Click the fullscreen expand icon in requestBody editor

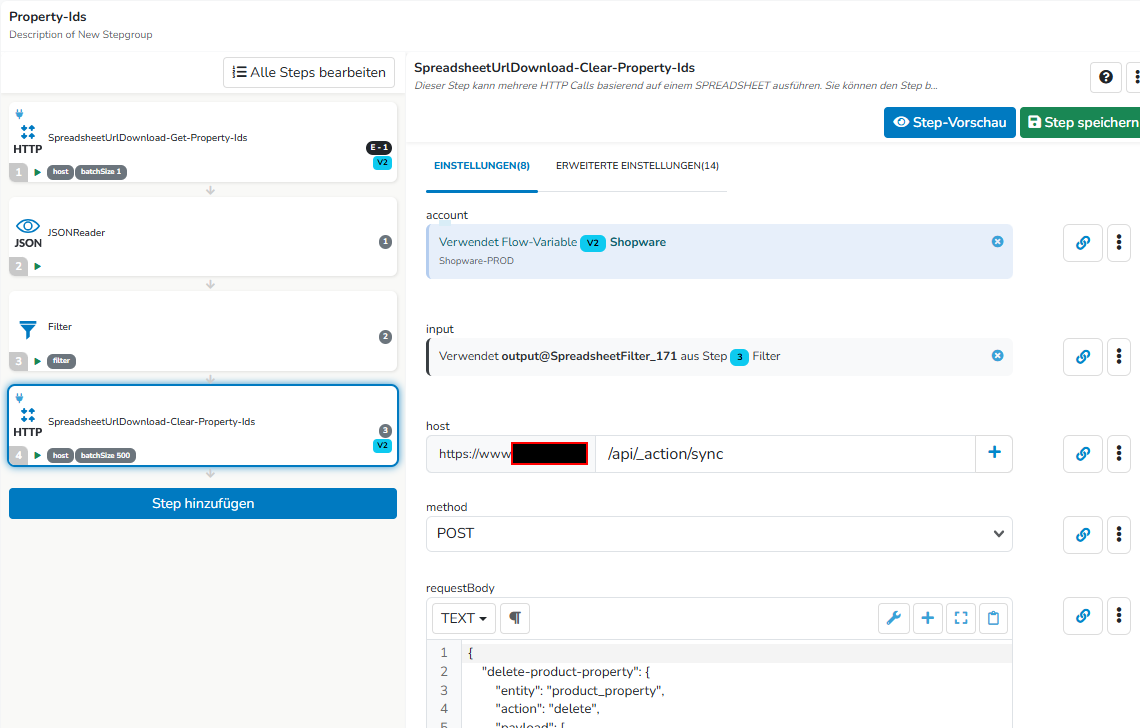coord(960,618)
